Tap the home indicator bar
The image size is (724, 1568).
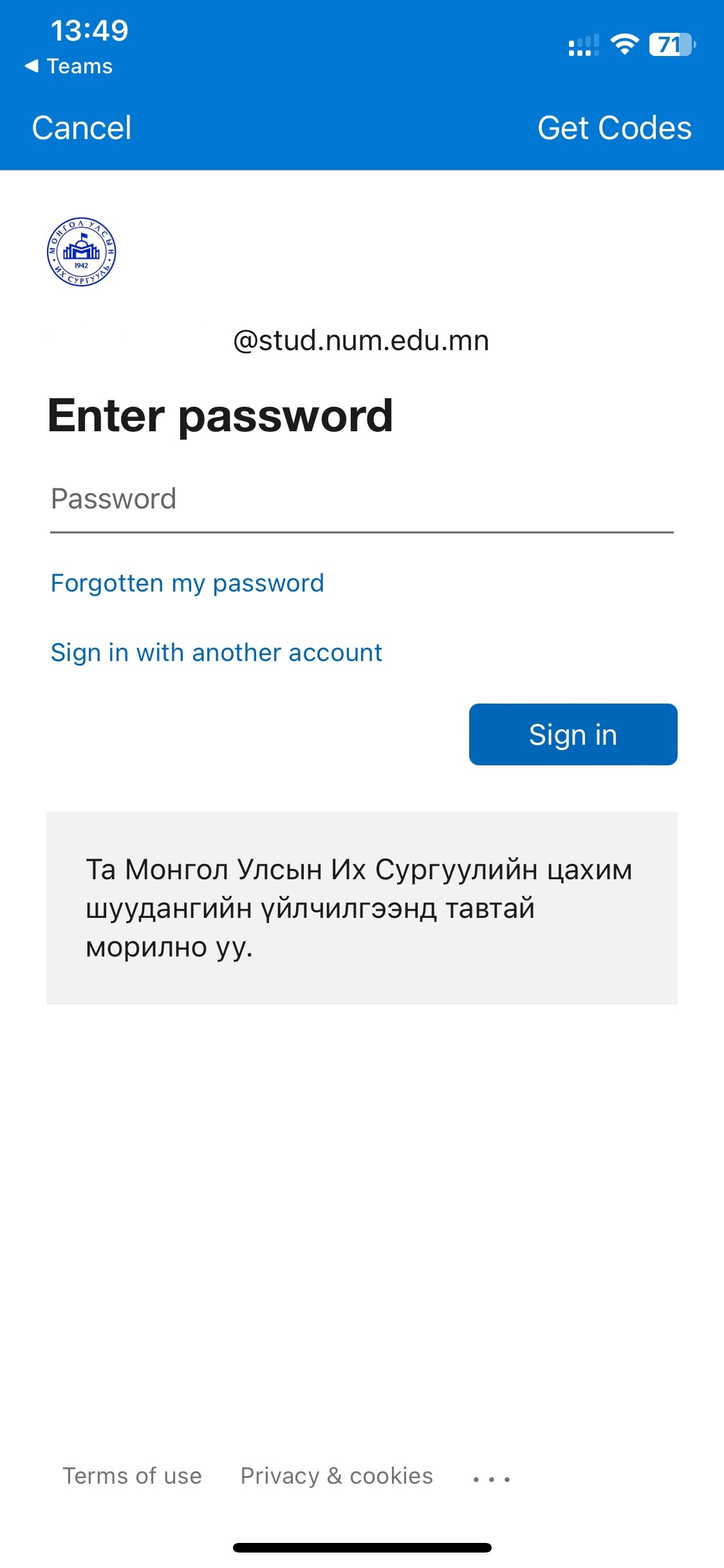362,1547
